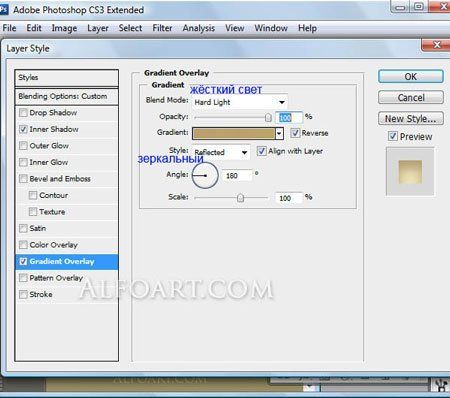This screenshot has height=398, width=450.
Task: Toggle the Preview checkbox
Action: point(393,136)
